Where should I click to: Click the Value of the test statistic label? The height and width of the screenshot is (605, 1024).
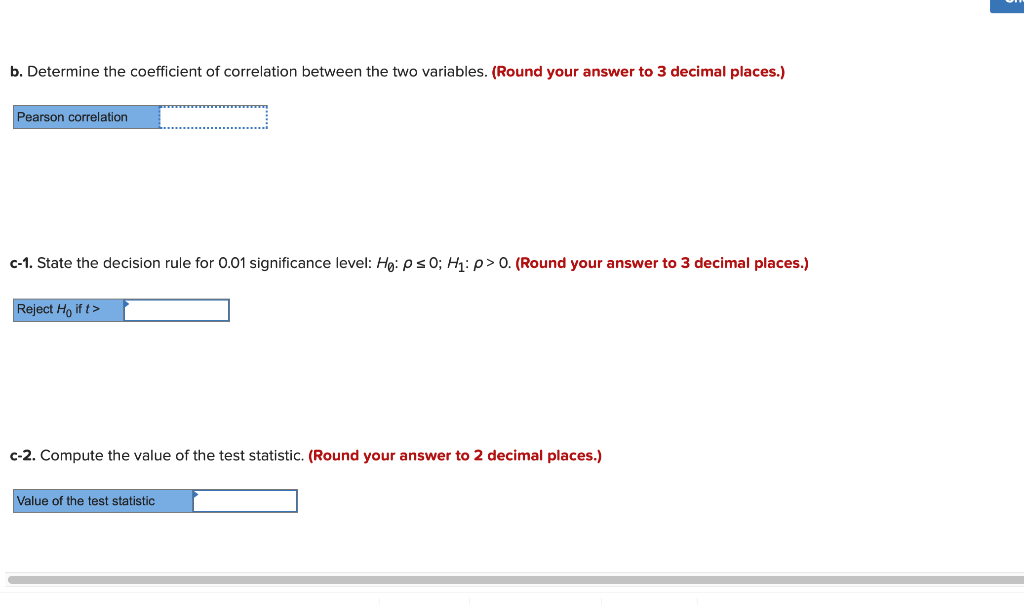(x=101, y=500)
